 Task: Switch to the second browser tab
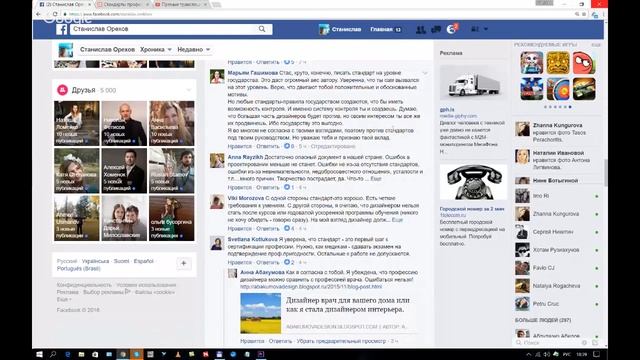point(122,4)
